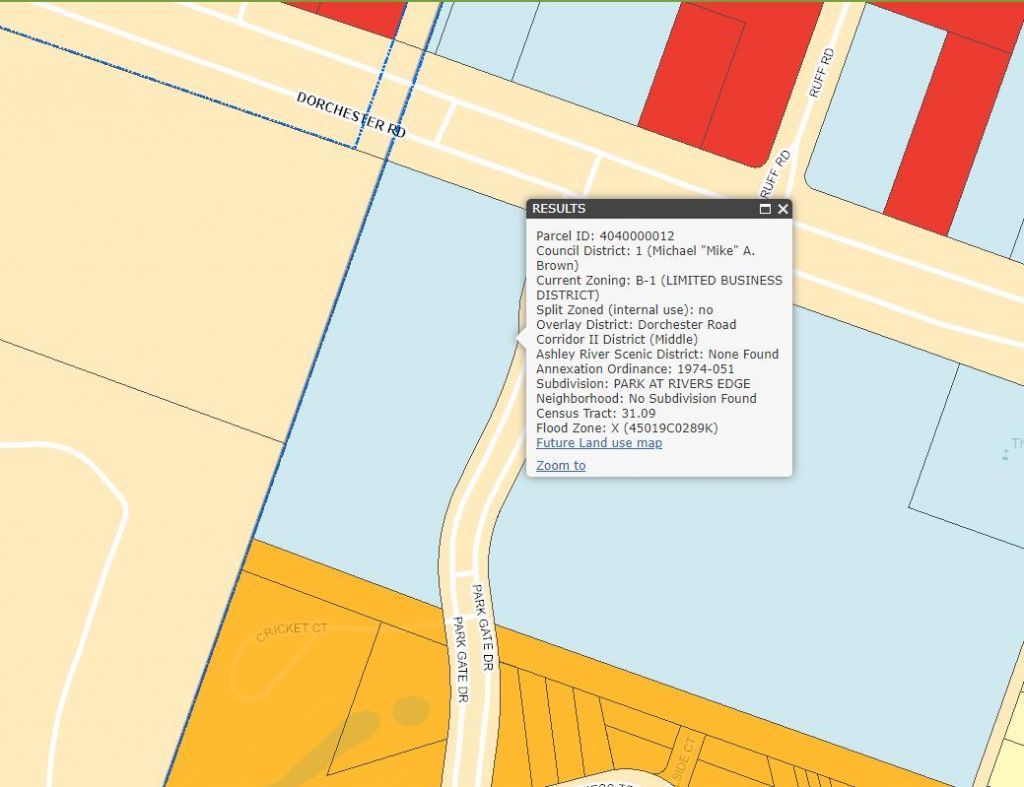Screen dimensions: 1024x787
Task: Select the large beige parcel on far left
Action: (150, 250)
